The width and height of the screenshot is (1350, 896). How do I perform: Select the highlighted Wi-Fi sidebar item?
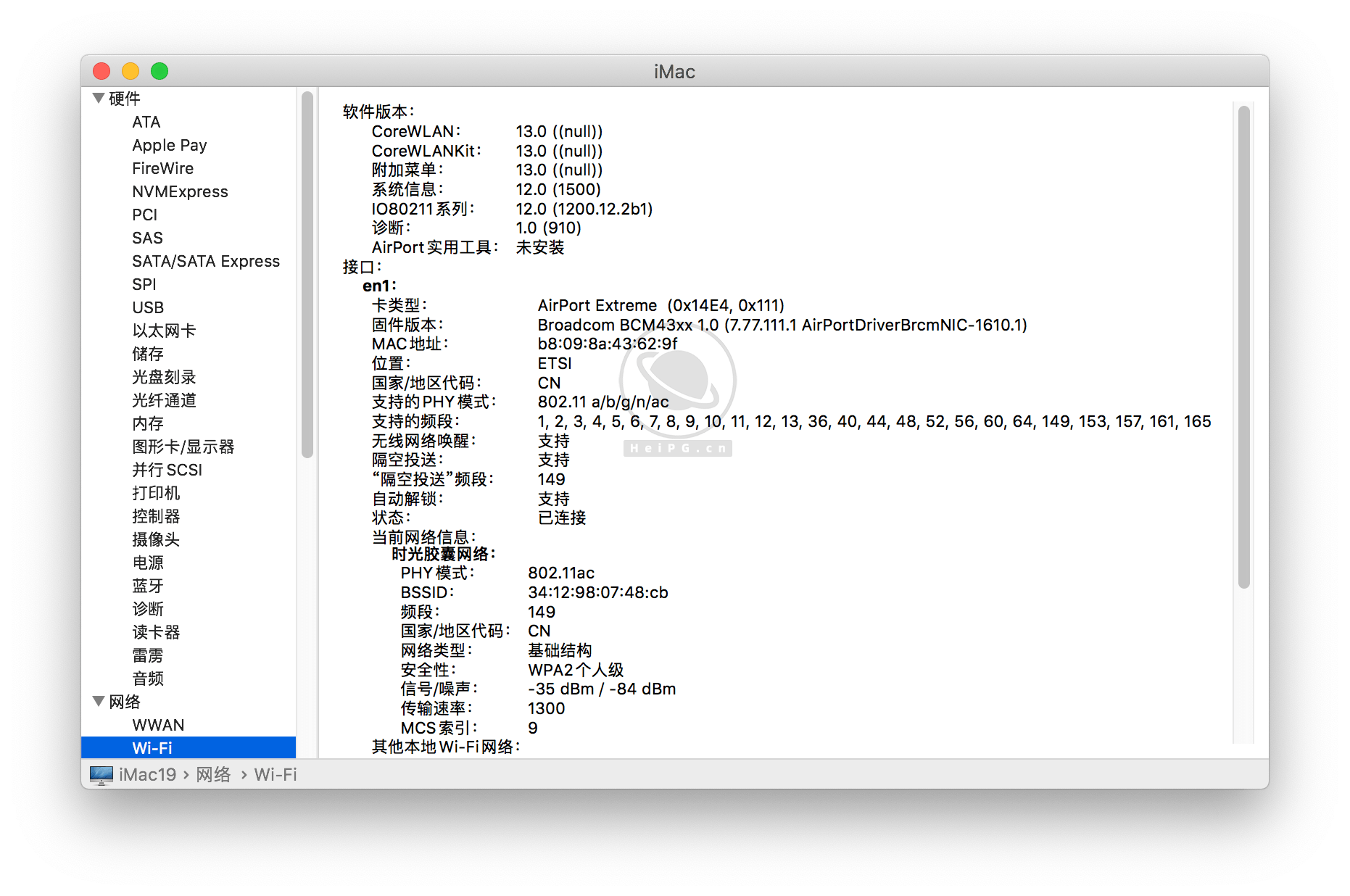[189, 747]
